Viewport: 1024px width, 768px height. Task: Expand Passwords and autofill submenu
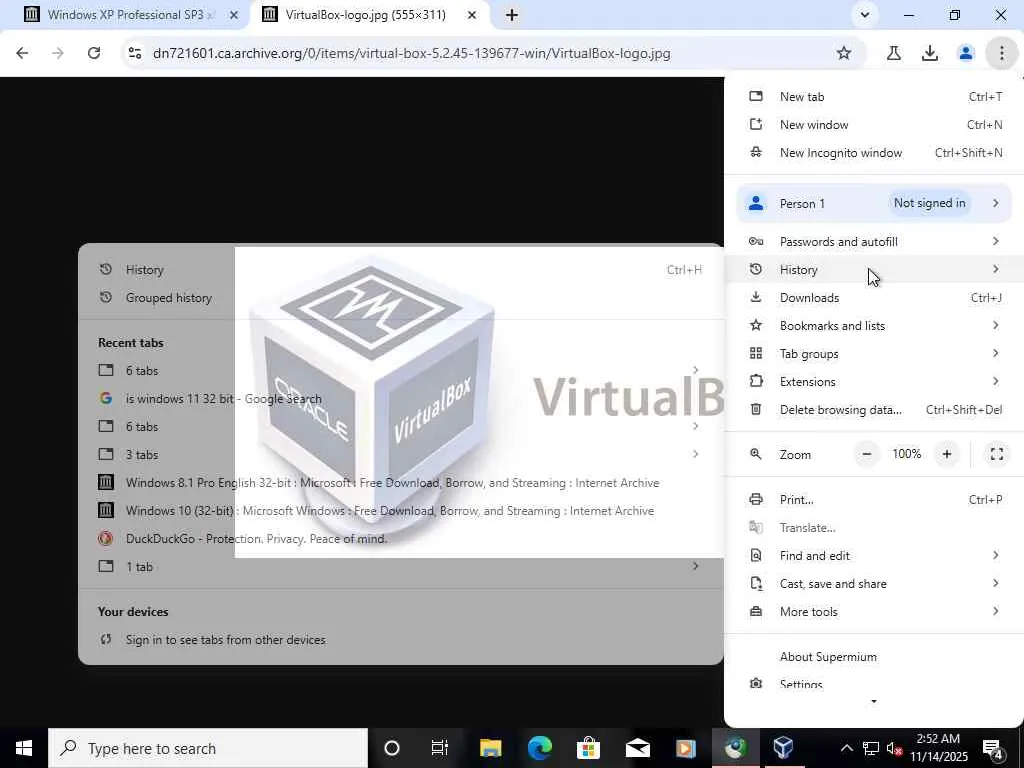874,242
